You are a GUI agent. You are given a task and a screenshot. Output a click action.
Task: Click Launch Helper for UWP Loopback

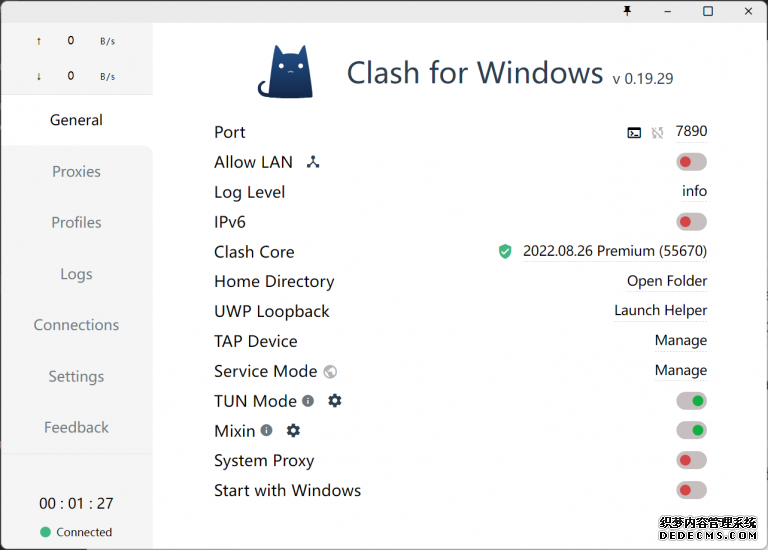[x=660, y=310]
